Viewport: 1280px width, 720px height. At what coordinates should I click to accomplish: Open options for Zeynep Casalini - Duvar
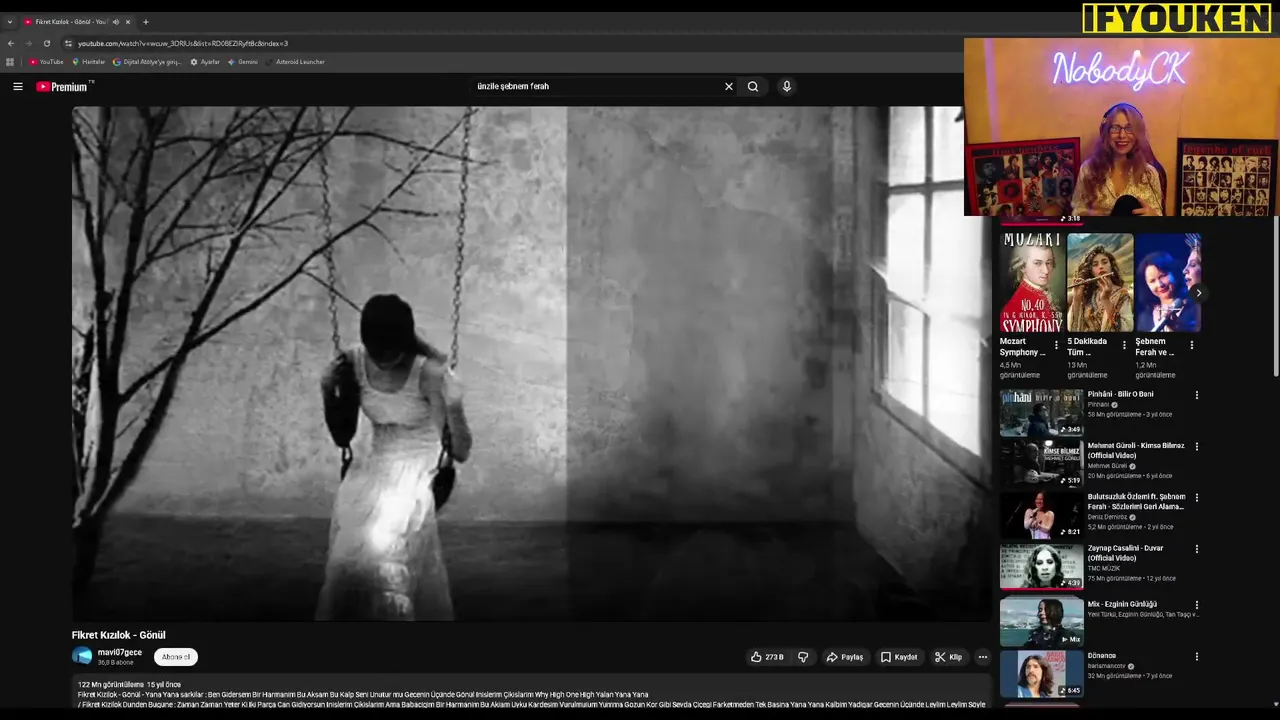1196,549
